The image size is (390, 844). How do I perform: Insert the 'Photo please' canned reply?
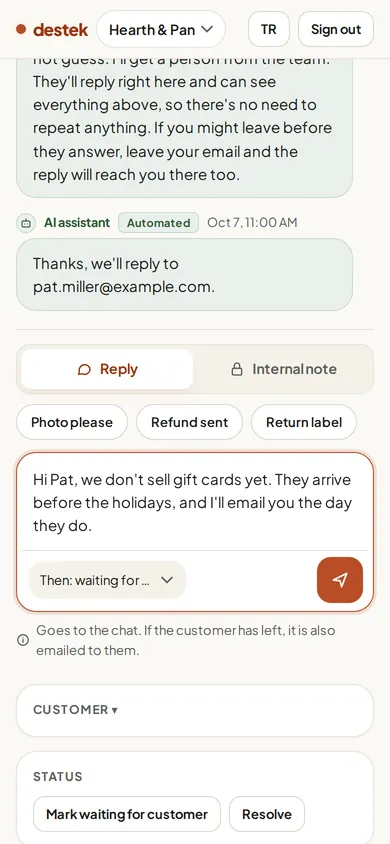click(x=72, y=422)
